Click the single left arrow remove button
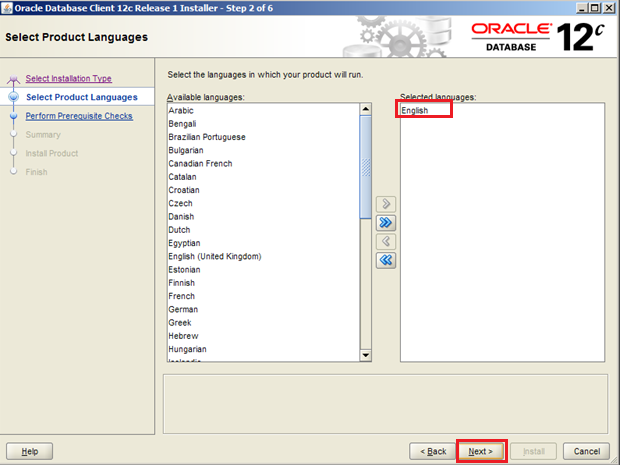 [386, 241]
